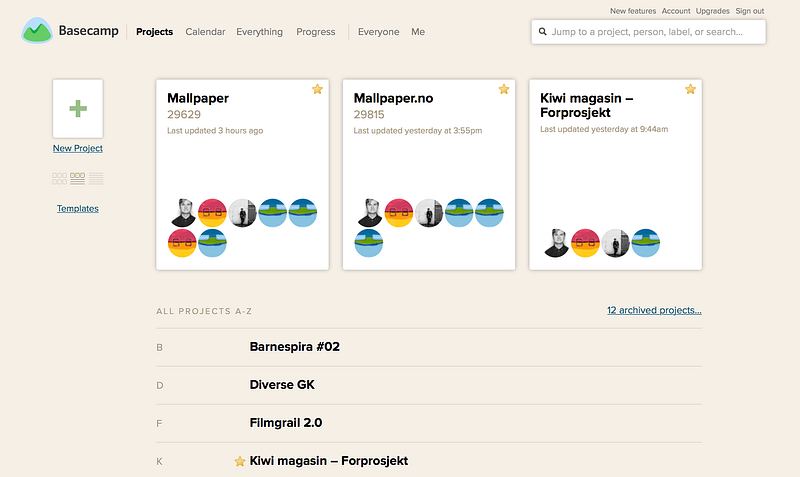Screen dimensions: 800x477
Task: Unstar the Mallpaper project card
Action: [317, 89]
